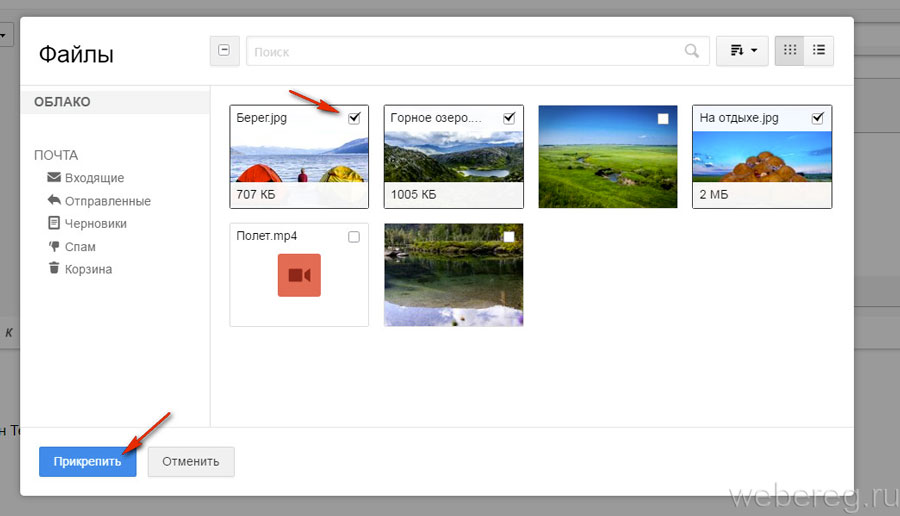900x516 pixels.
Task: Open the Отправленные folder
Action: click(x=108, y=201)
